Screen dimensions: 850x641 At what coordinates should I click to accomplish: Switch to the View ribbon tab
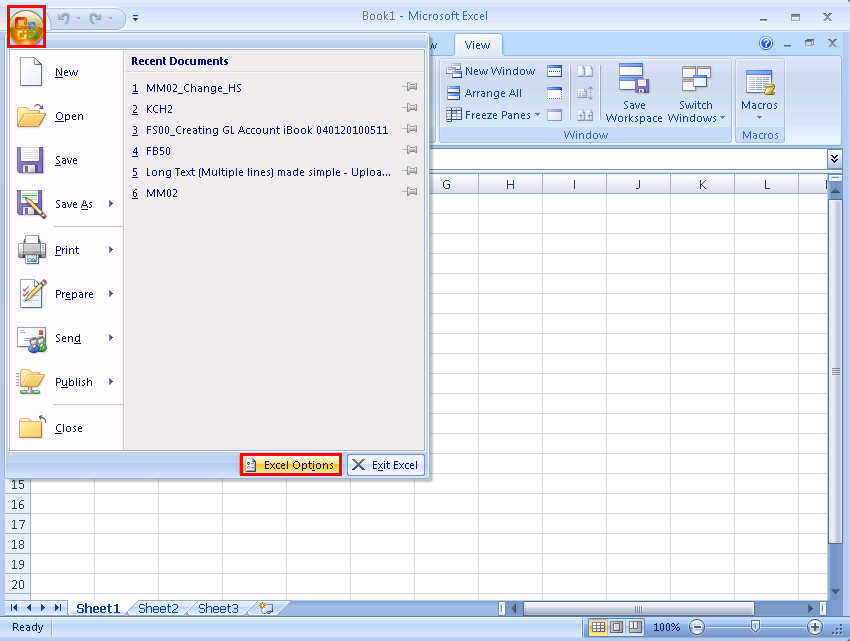click(x=478, y=44)
